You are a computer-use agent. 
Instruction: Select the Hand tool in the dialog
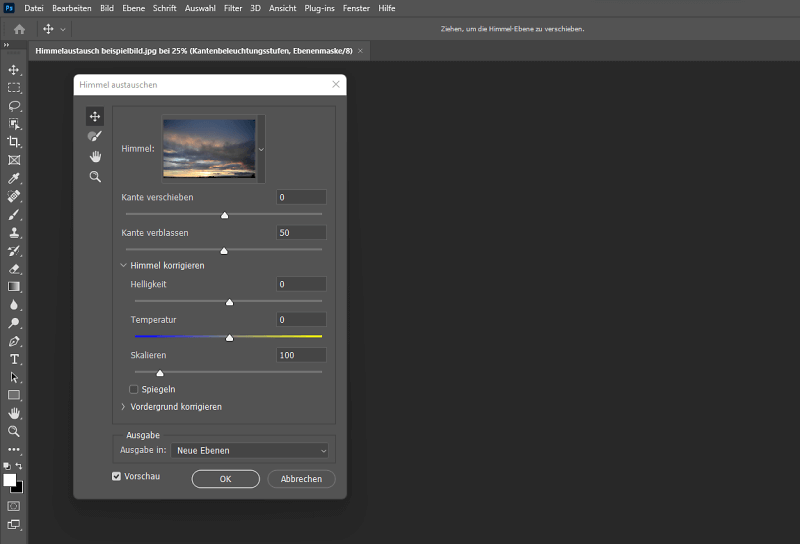(95, 156)
